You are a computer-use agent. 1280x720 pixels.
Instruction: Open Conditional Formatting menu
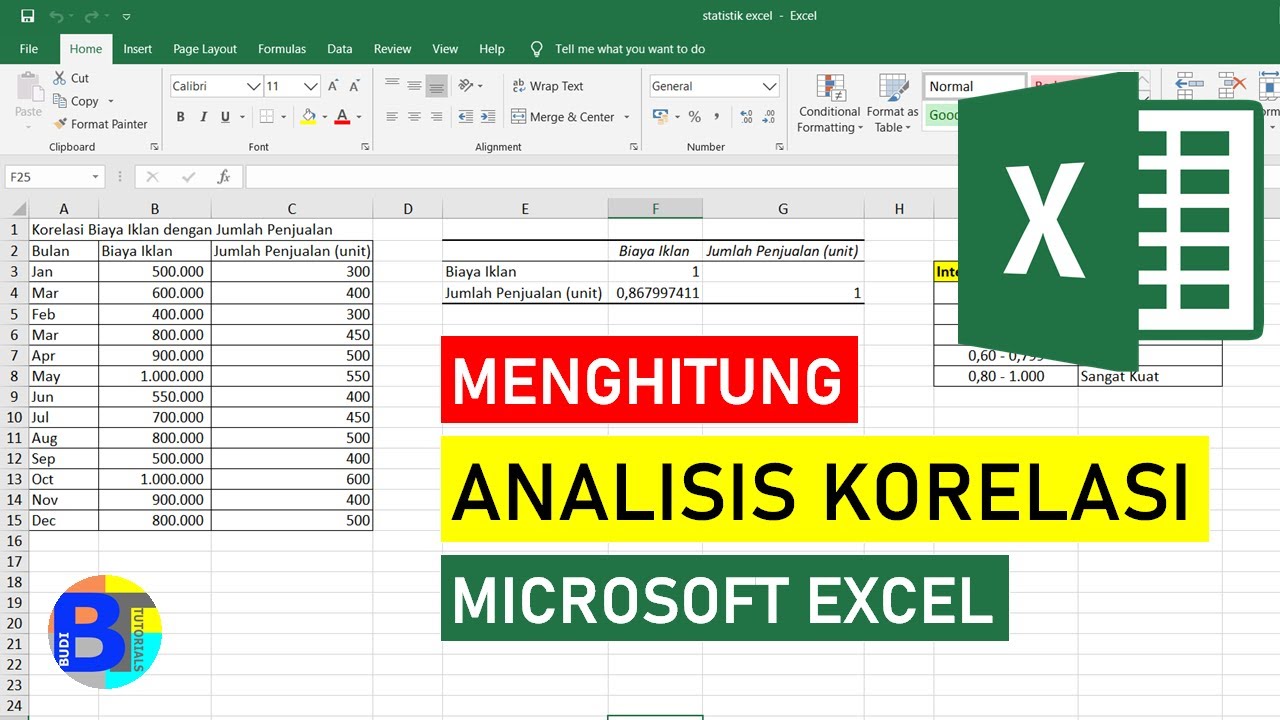(x=829, y=103)
